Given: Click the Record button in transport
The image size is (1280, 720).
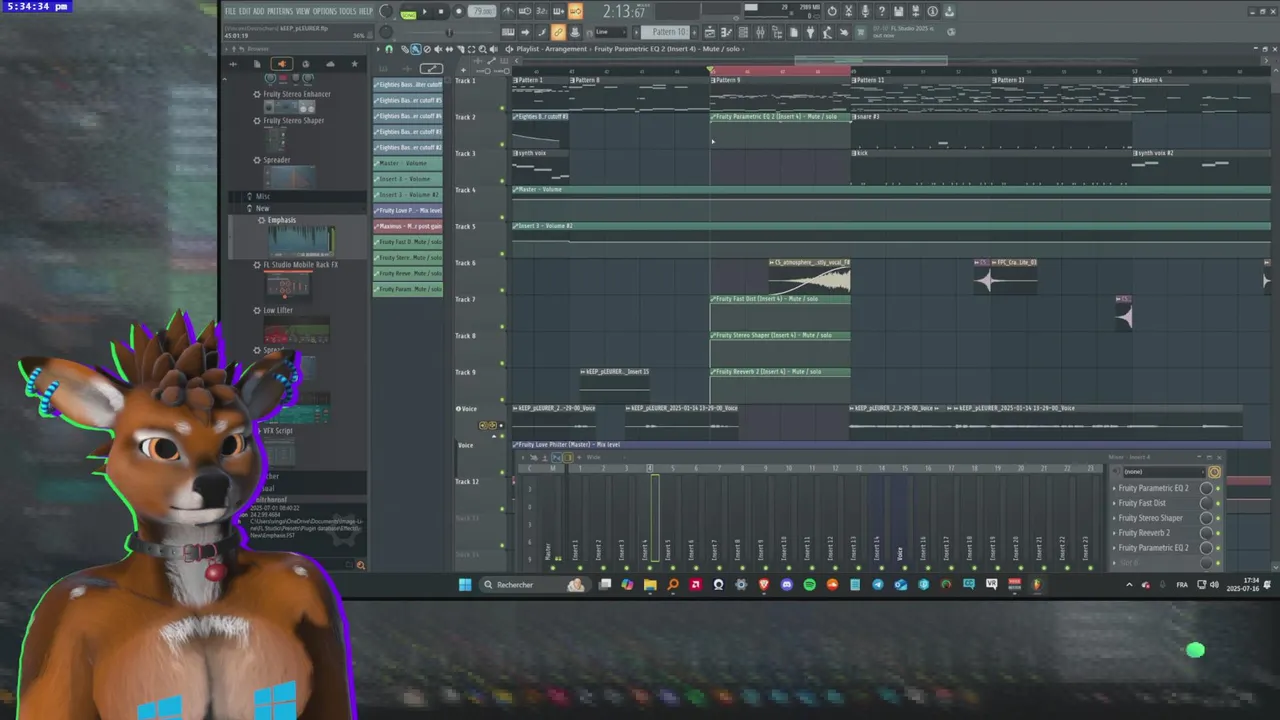Looking at the screenshot, I should click(459, 12).
